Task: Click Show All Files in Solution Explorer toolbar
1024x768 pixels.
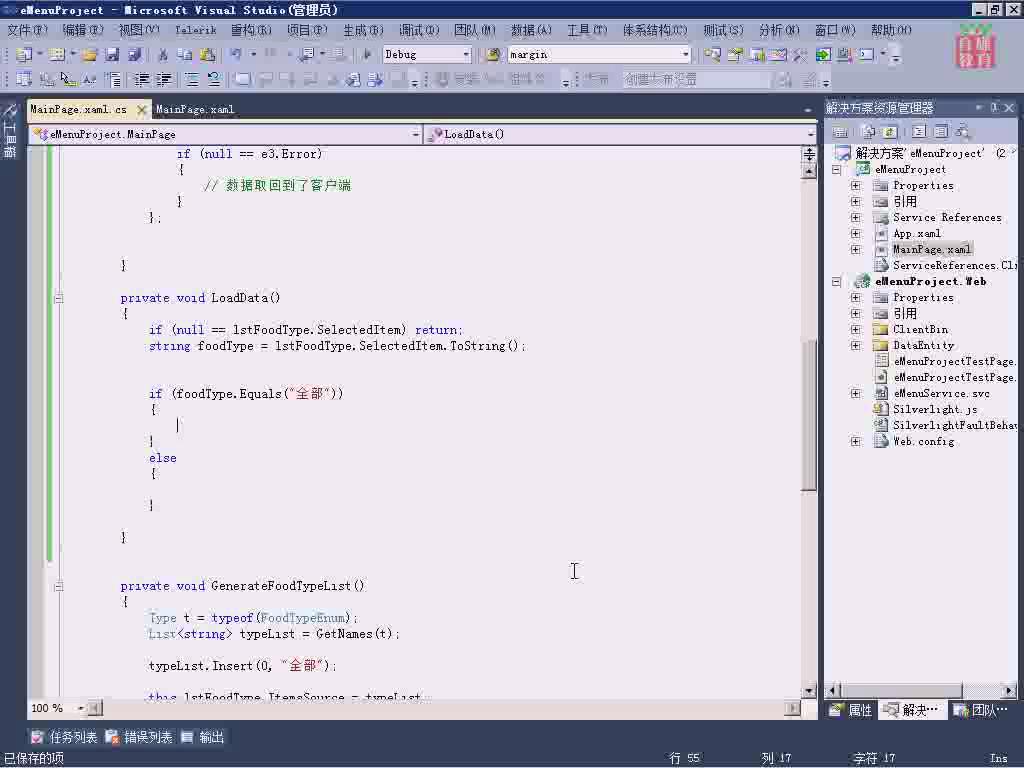Action: pos(869,132)
